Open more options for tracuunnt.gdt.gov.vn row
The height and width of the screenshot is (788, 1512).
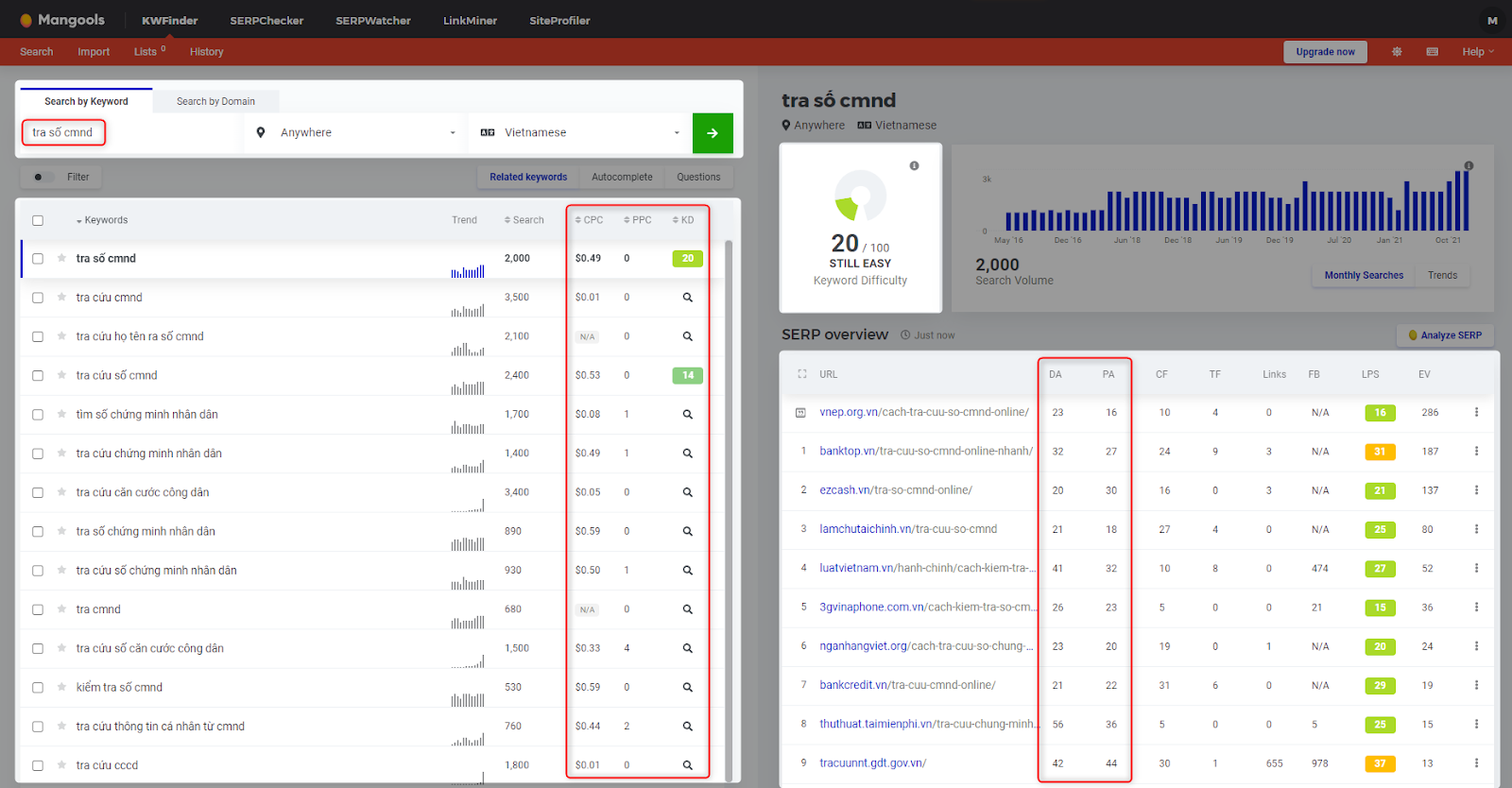coord(1476,762)
